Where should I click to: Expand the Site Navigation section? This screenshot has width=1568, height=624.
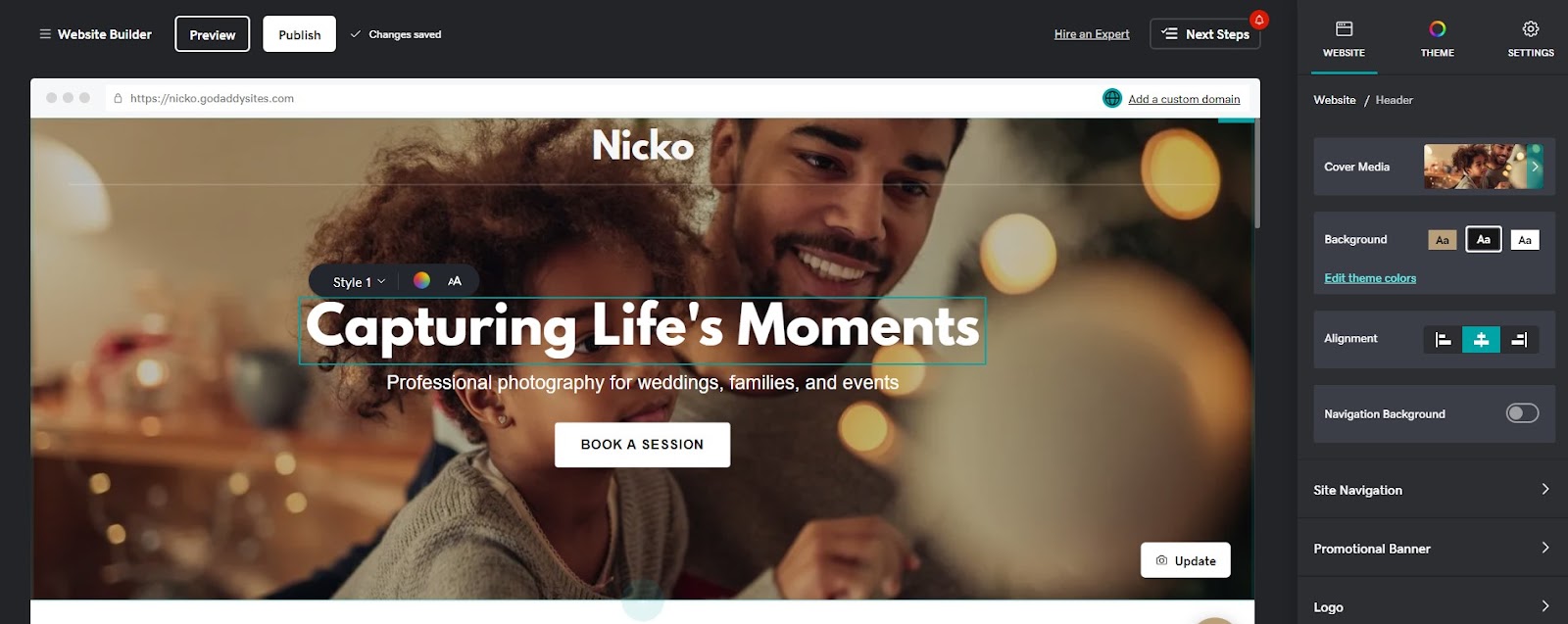pos(1432,490)
